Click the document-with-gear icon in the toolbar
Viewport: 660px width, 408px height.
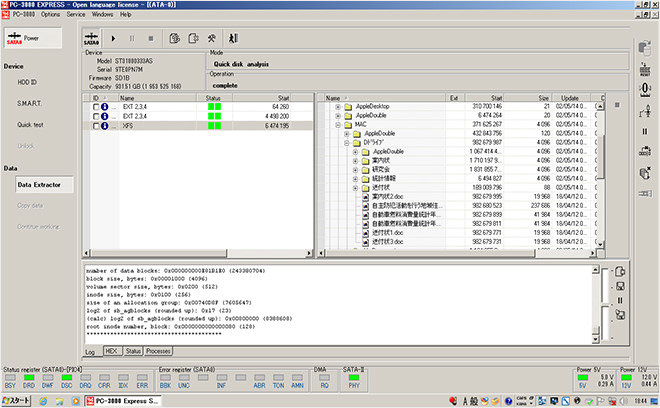(193, 39)
